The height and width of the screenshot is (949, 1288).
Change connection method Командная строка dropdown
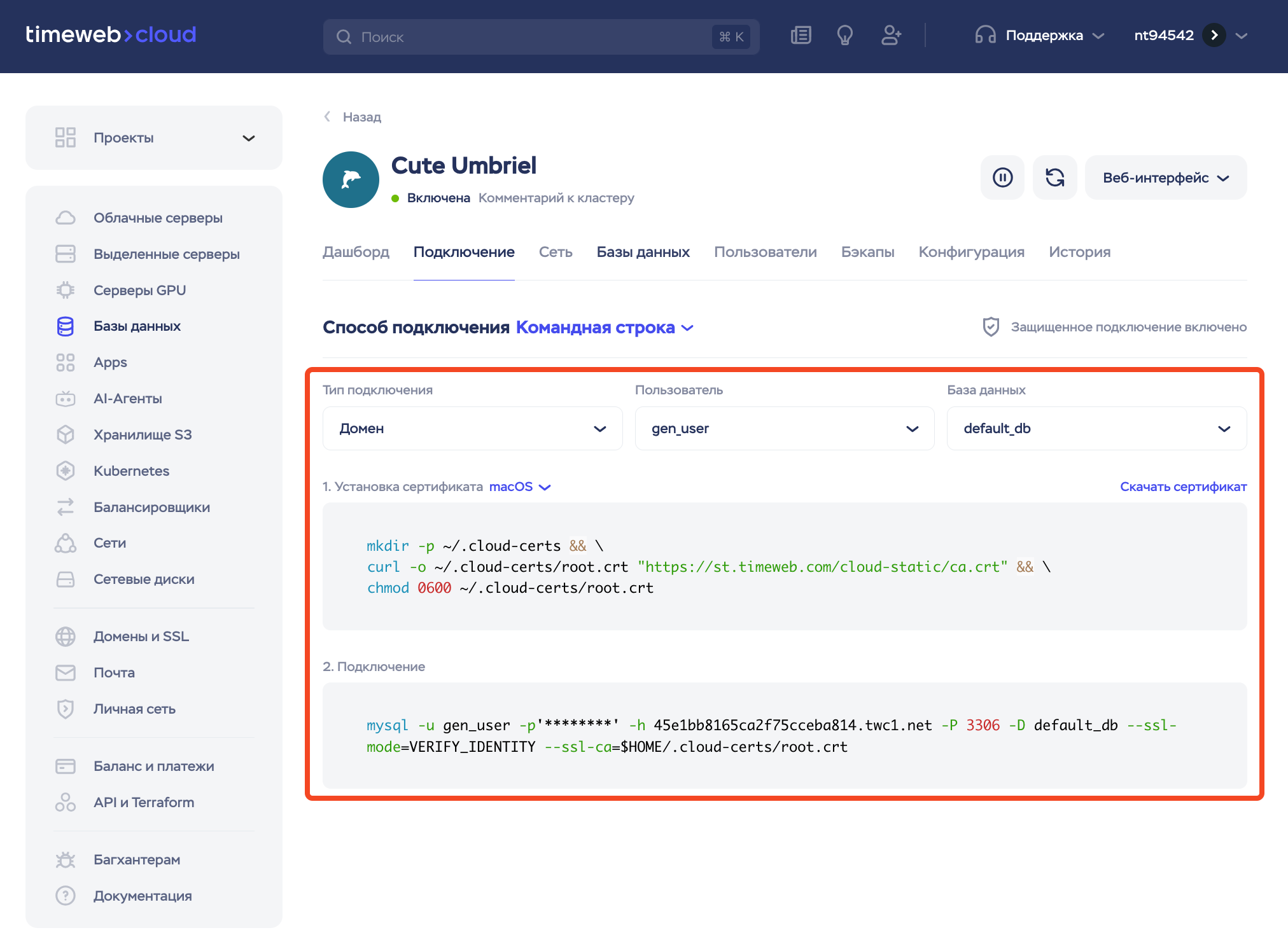click(x=605, y=327)
